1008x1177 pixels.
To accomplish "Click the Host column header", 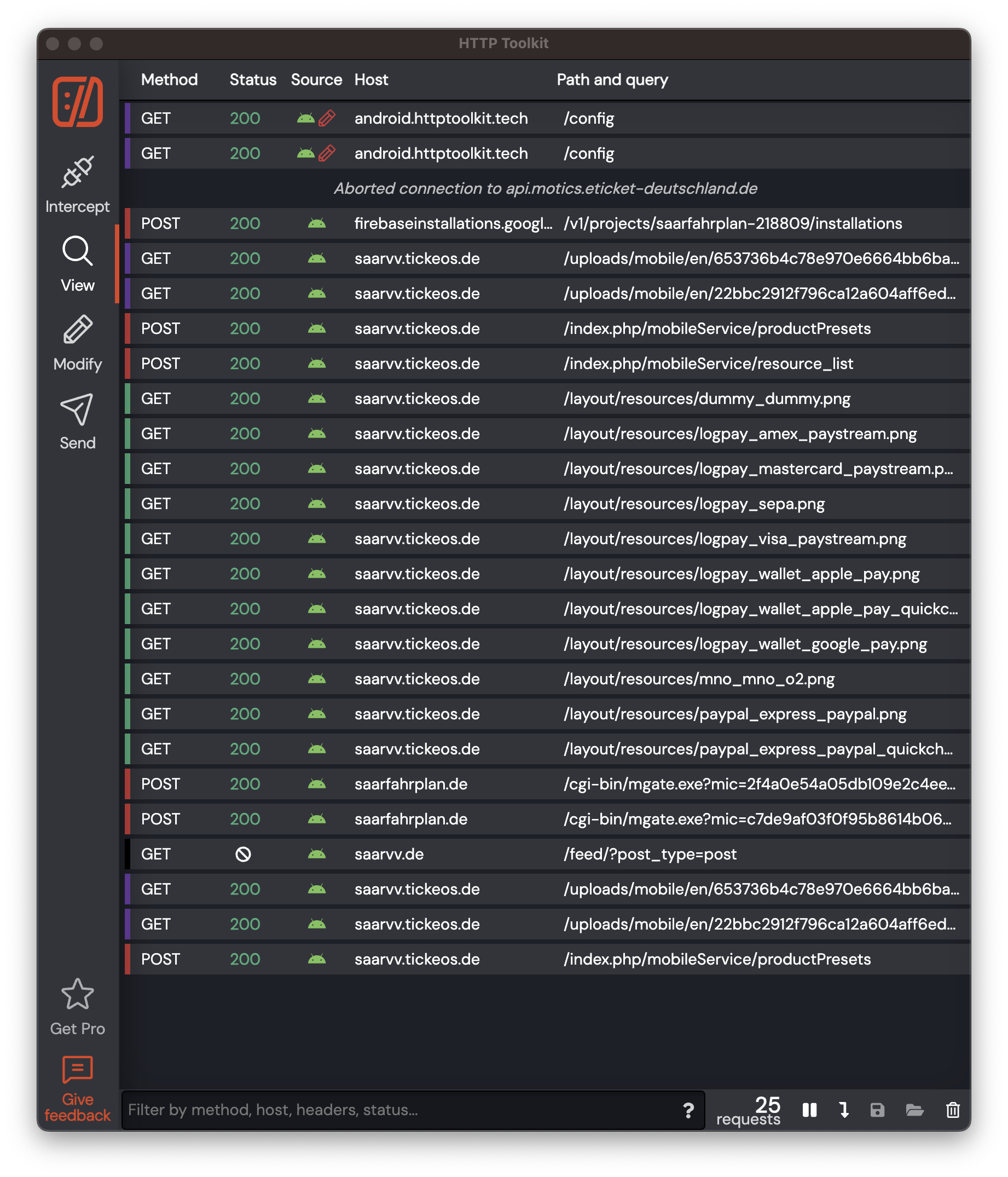I will (371, 79).
